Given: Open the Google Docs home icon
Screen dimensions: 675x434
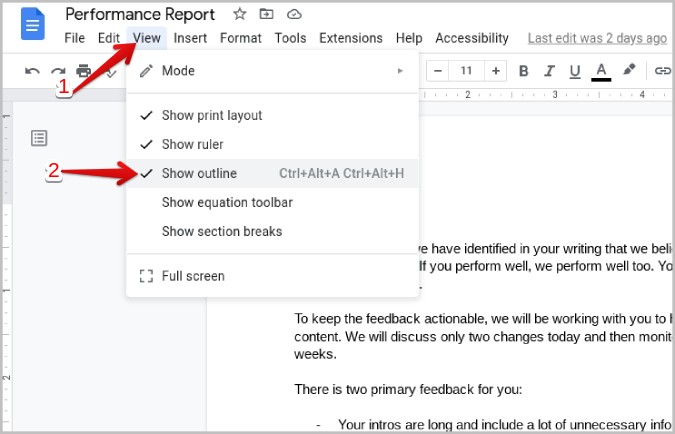Looking at the screenshot, I should click(33, 24).
